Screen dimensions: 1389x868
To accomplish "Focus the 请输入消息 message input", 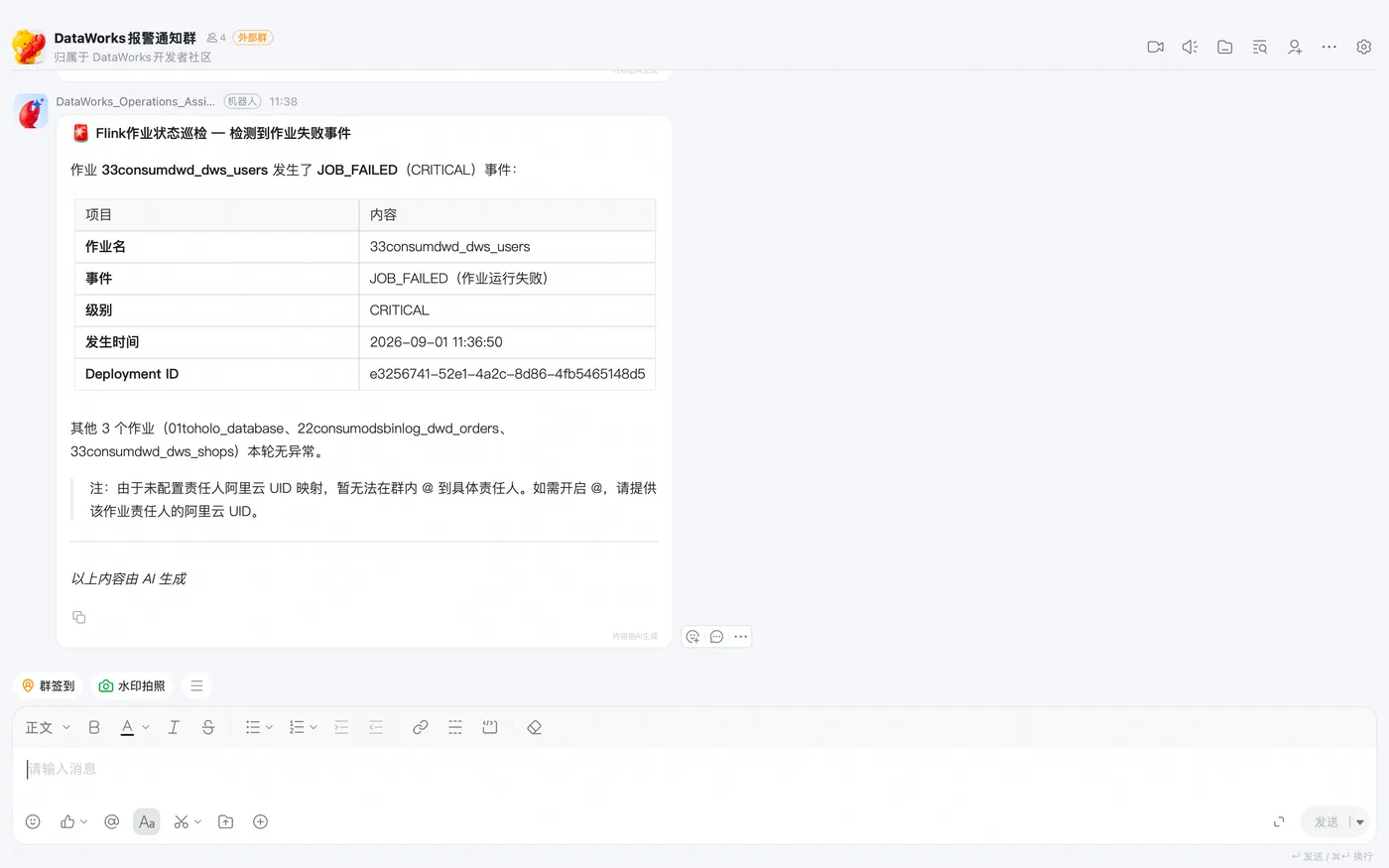I will 694,769.
